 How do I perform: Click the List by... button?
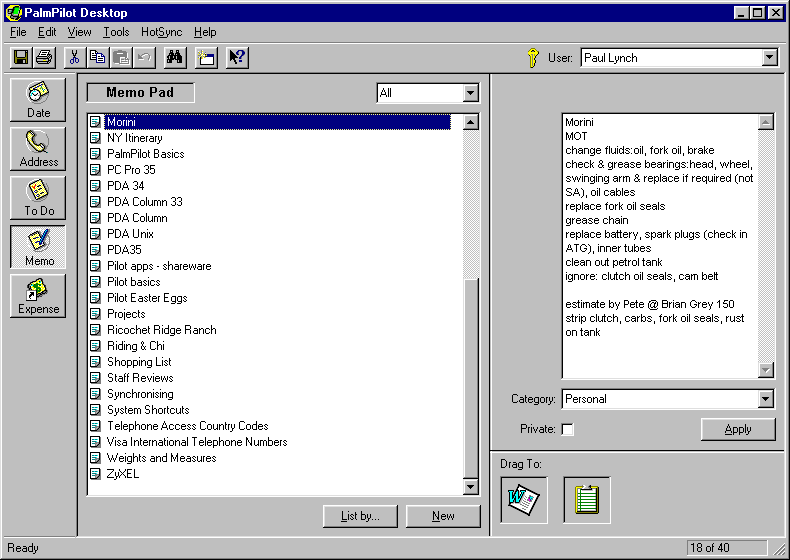tap(360, 516)
